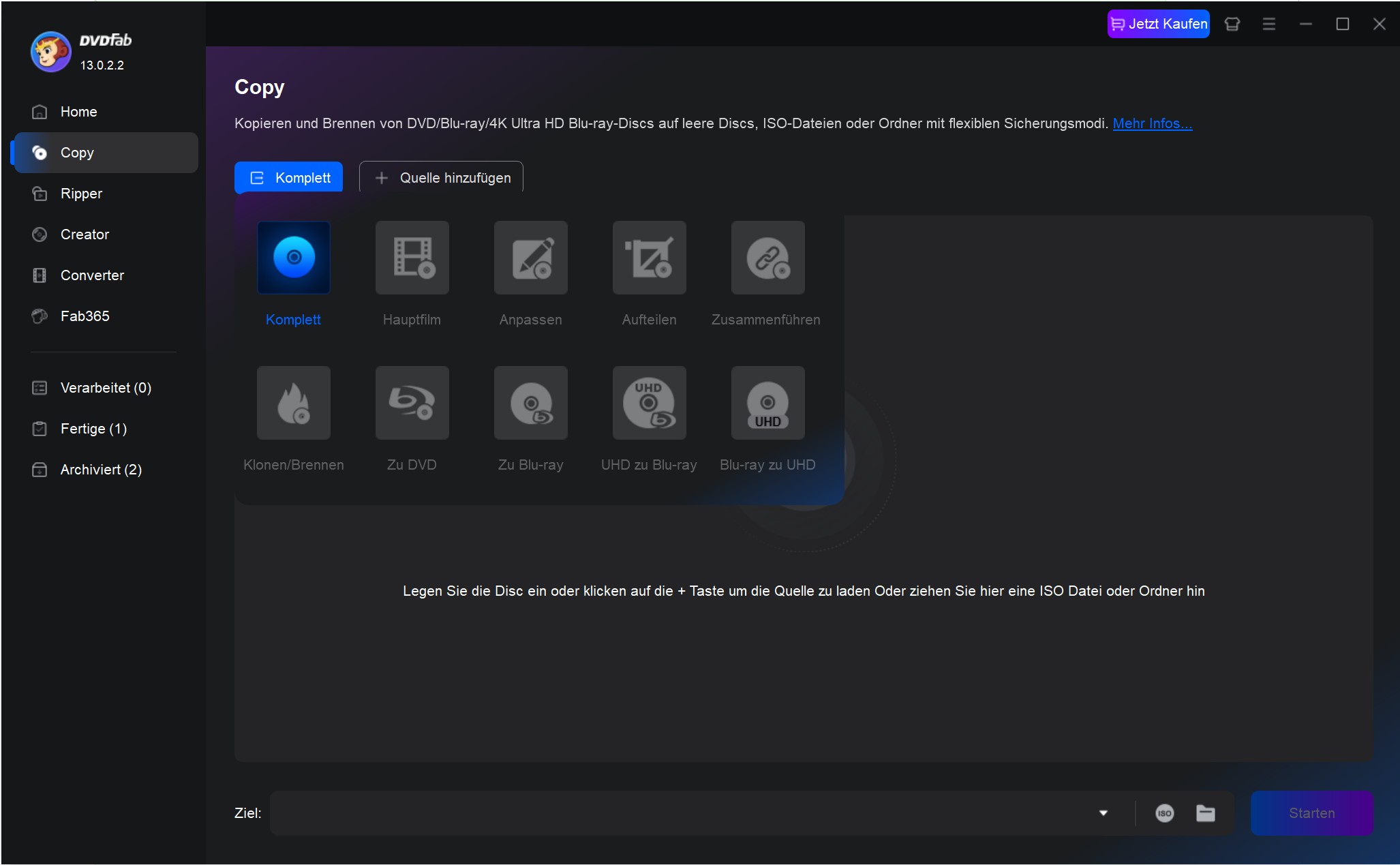Choose the Zu Blu-ray mode icon
1400x865 pixels.
531,403
